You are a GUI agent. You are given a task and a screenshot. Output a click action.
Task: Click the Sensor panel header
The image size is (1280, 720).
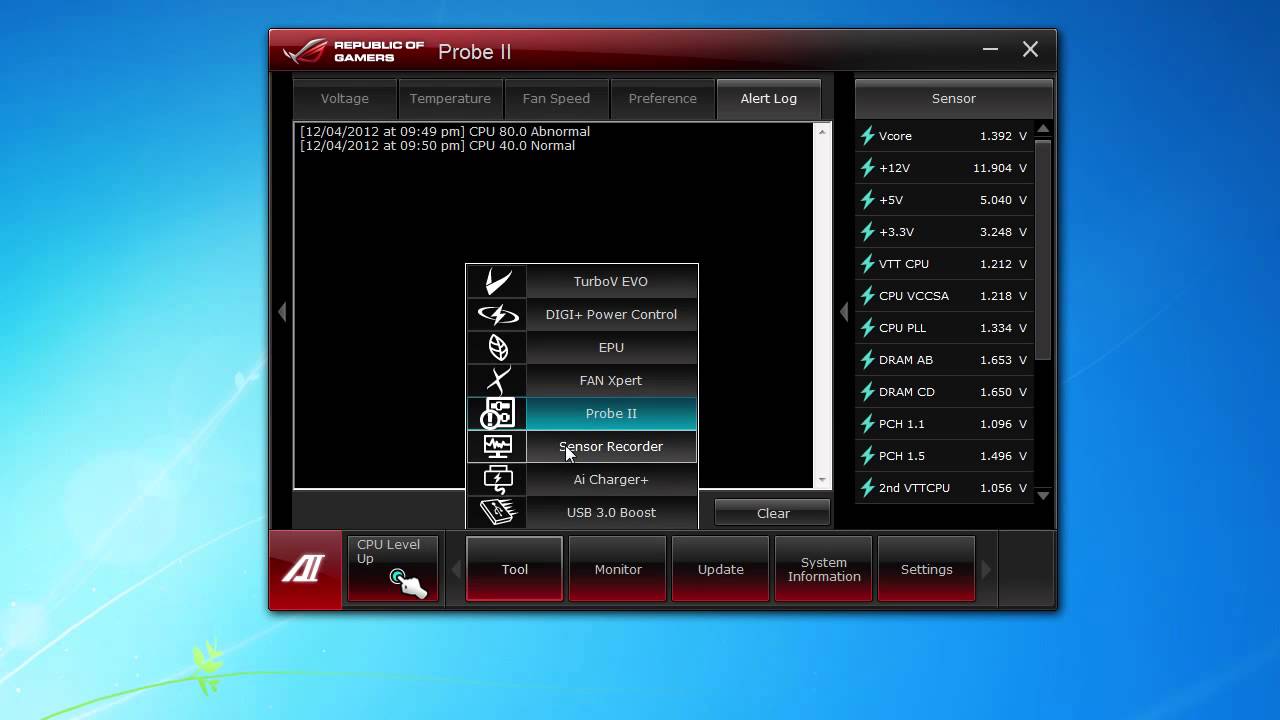pos(954,99)
